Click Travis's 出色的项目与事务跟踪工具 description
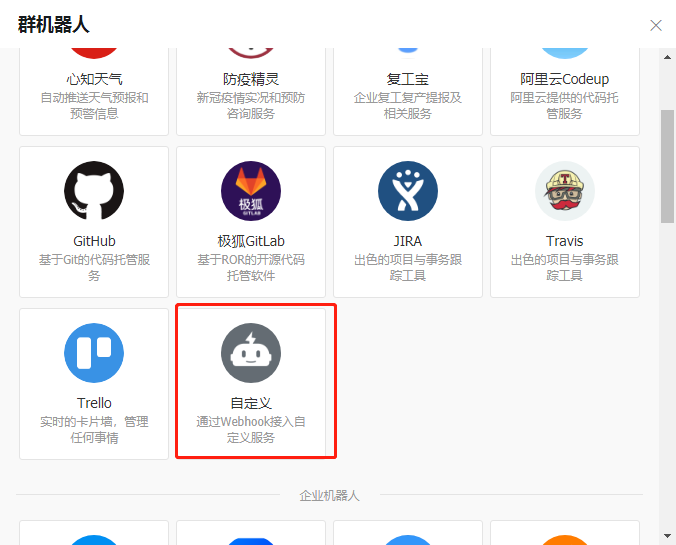Screen dimensions: 676x545 pos(565,267)
